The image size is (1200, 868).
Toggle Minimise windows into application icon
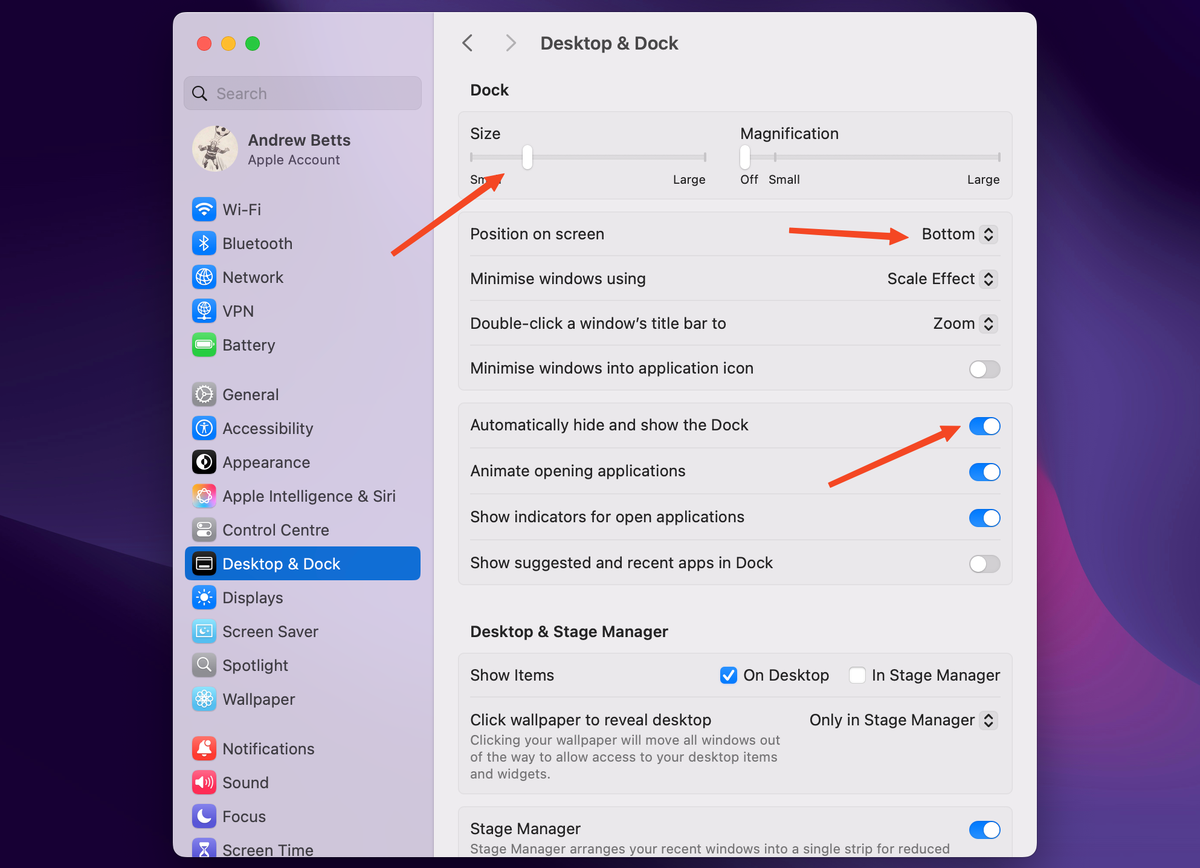point(984,369)
